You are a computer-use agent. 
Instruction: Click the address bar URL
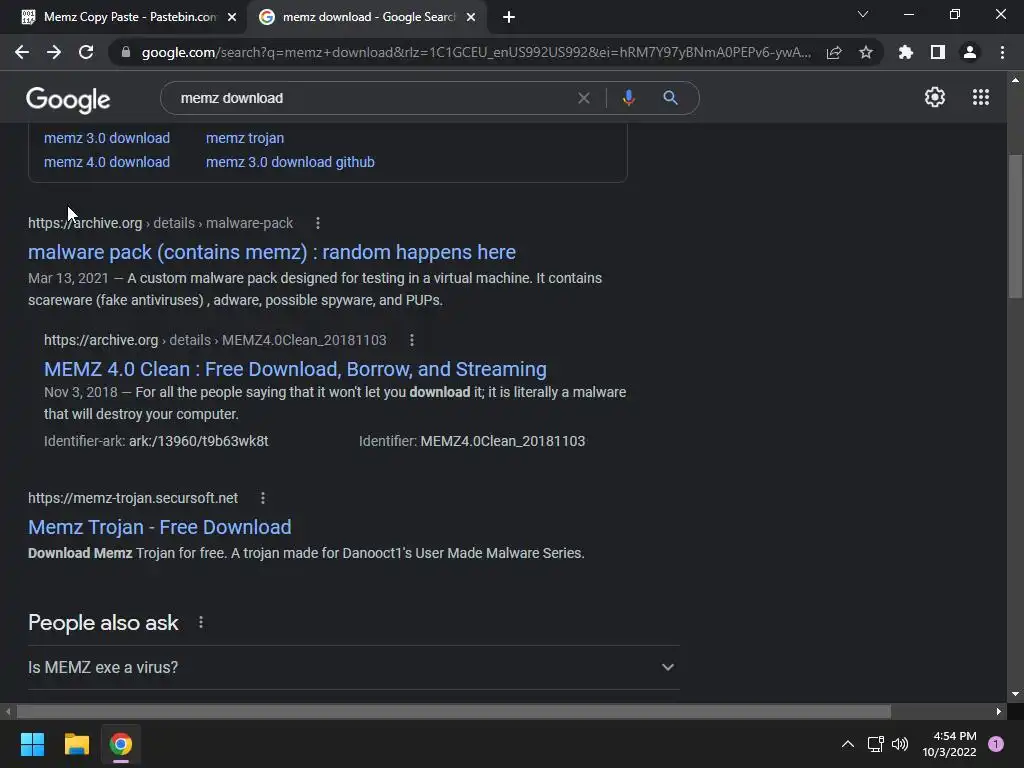click(476, 52)
